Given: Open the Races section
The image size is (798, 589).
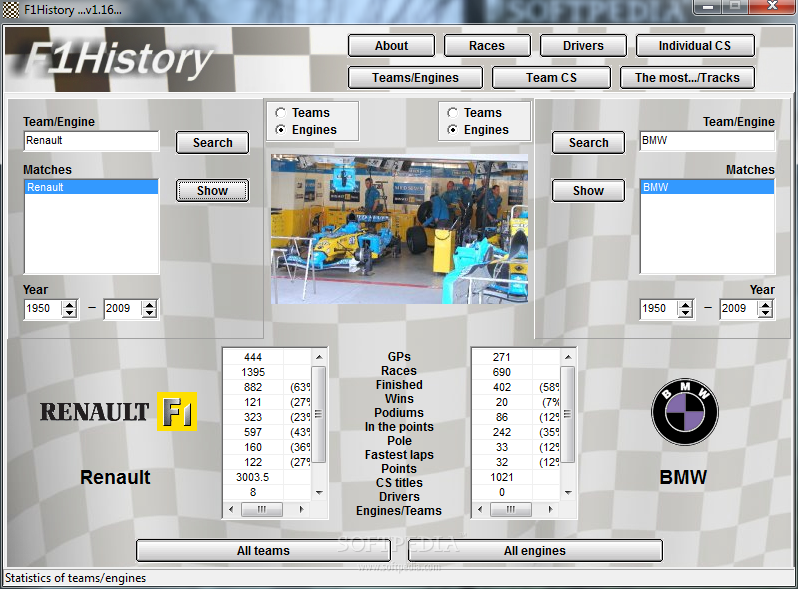Looking at the screenshot, I should click(487, 46).
